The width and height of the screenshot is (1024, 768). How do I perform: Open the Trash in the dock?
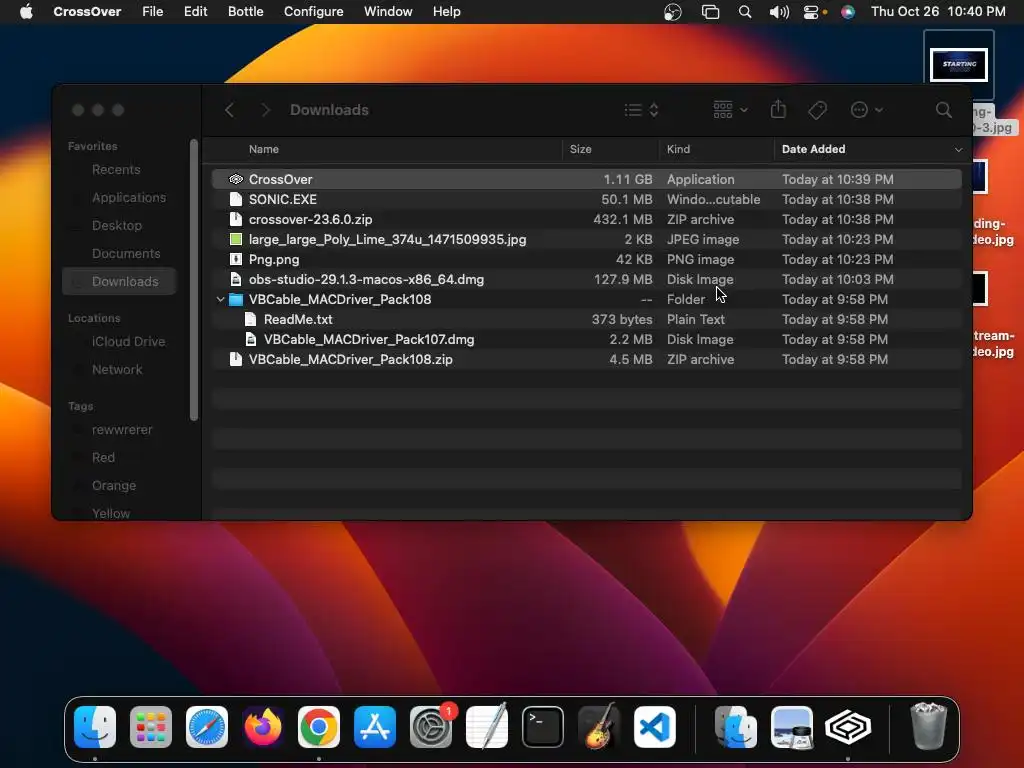928,727
